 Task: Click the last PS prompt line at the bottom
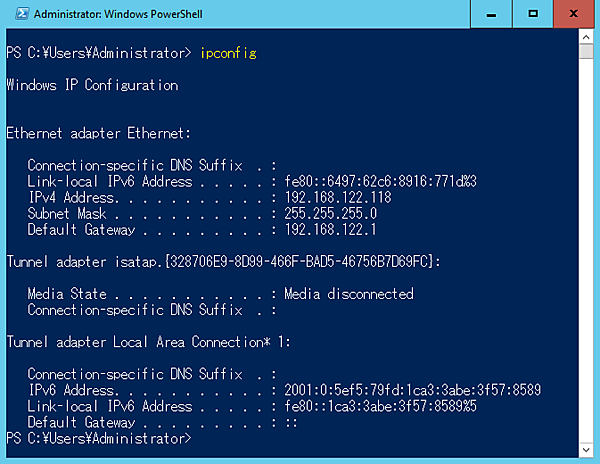click(98, 438)
